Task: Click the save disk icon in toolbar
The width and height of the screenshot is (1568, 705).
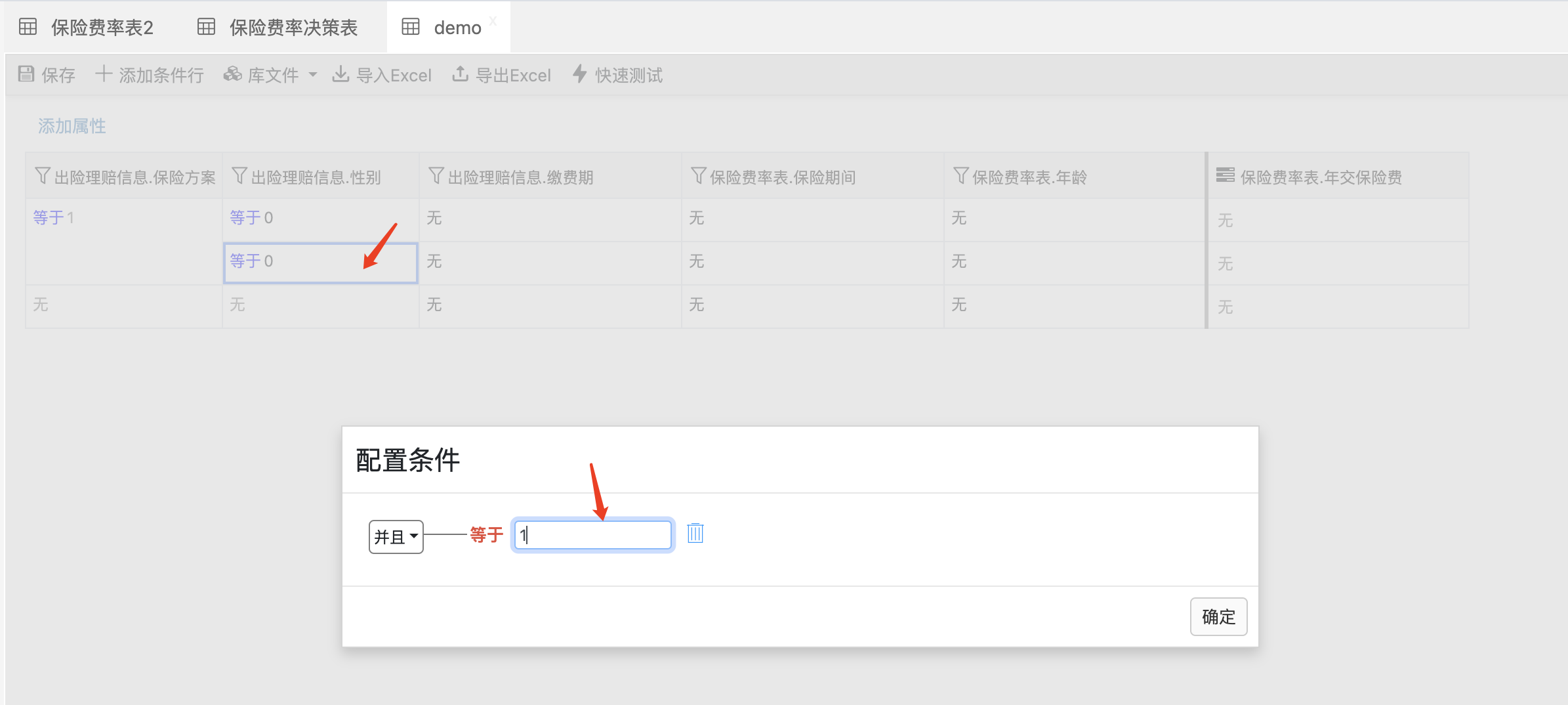Action: tap(26, 74)
